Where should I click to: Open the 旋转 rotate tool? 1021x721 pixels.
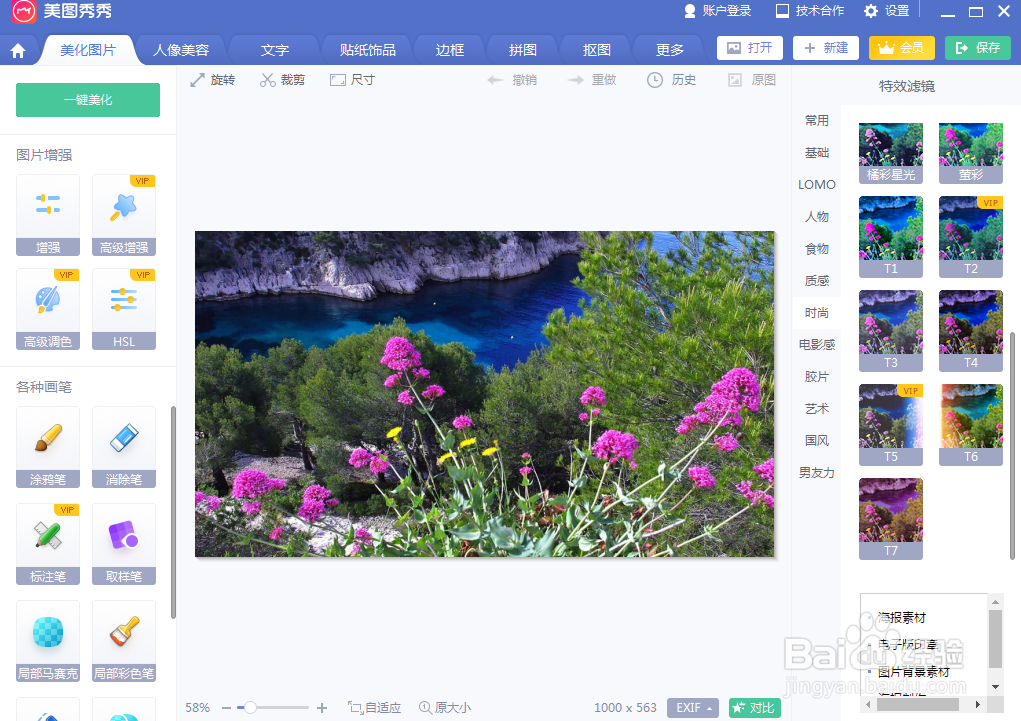213,79
